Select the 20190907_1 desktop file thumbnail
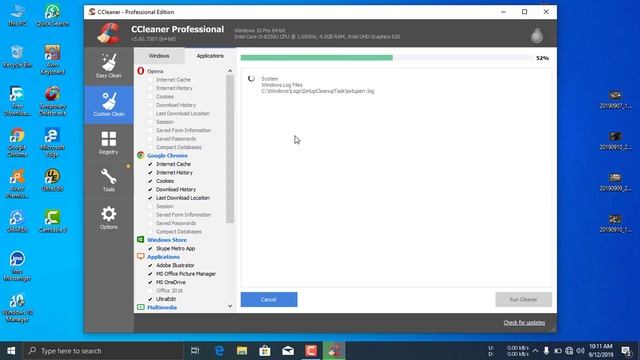 pos(615,99)
